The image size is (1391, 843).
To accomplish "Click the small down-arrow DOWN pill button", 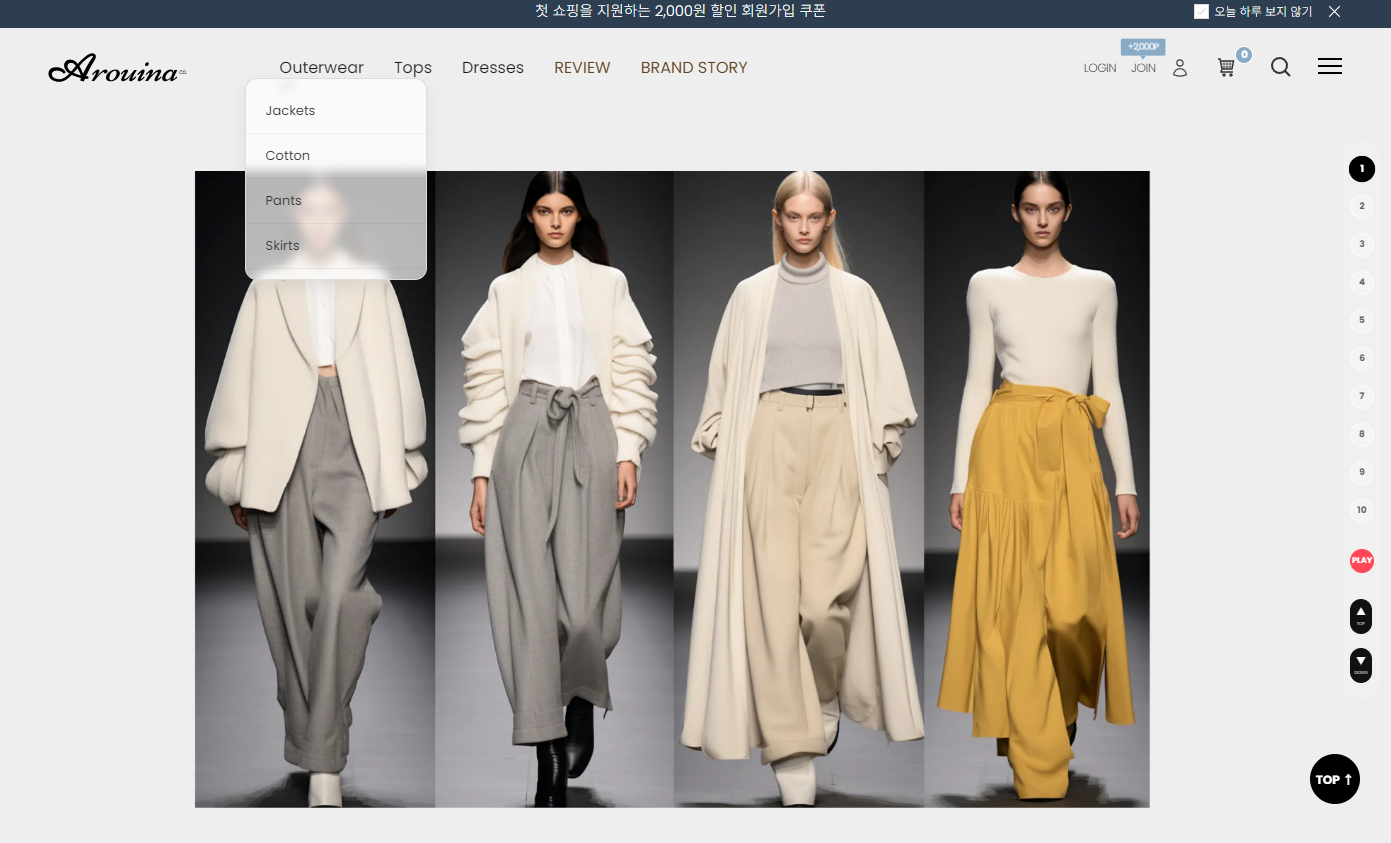I will point(1361,665).
